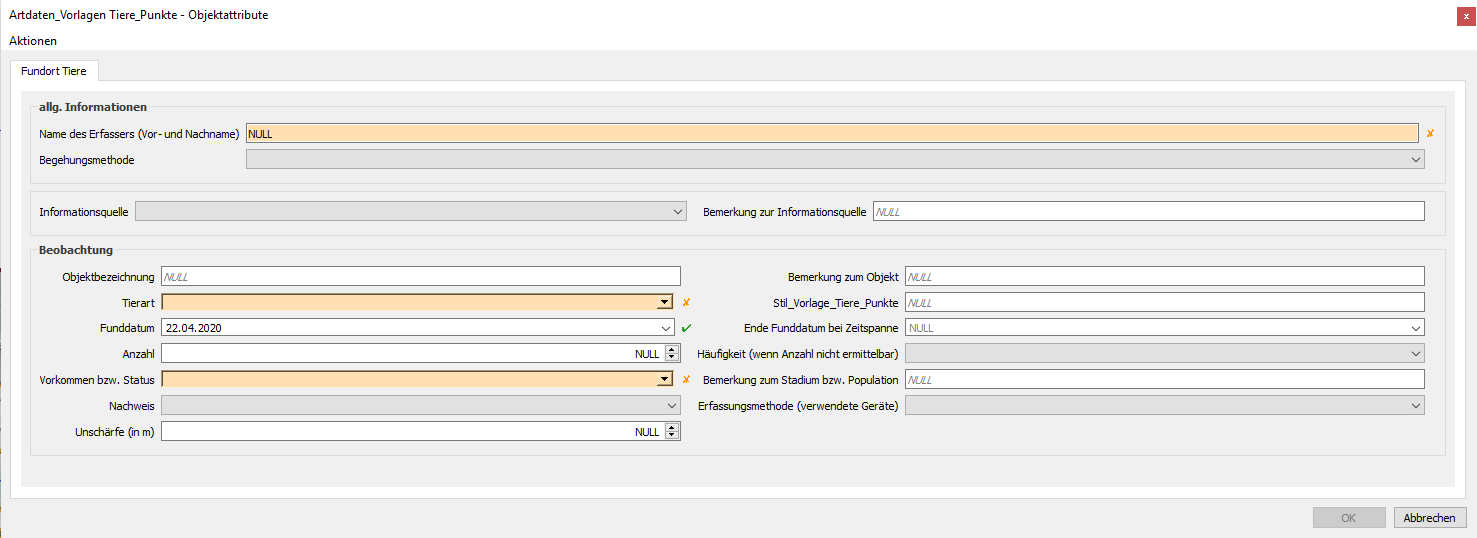Open the Nachweis dropdown
Screen dimensions: 1477x538
point(671,406)
